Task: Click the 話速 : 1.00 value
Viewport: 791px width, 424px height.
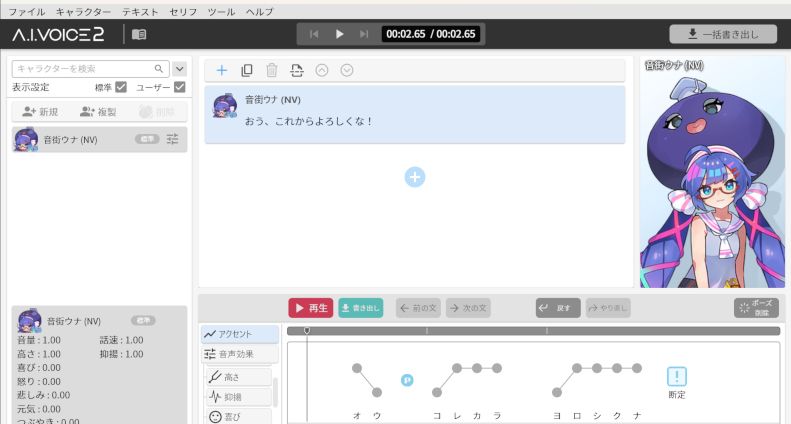Action: [122, 340]
